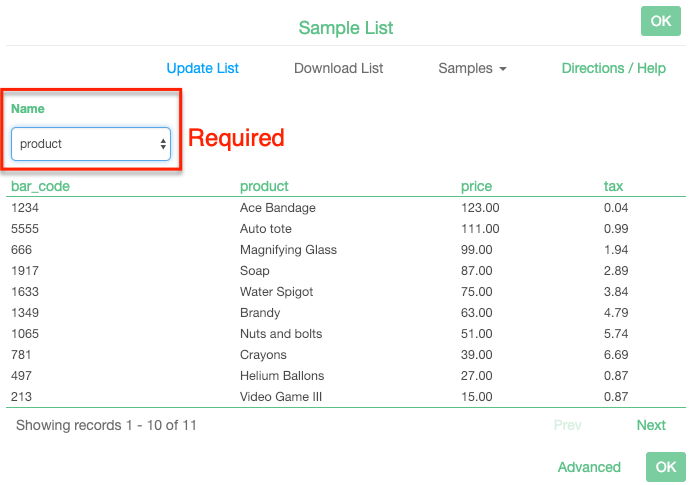Viewport: 692px width, 485px height.
Task: Click the price column header
Action: pyautogui.click(x=476, y=186)
